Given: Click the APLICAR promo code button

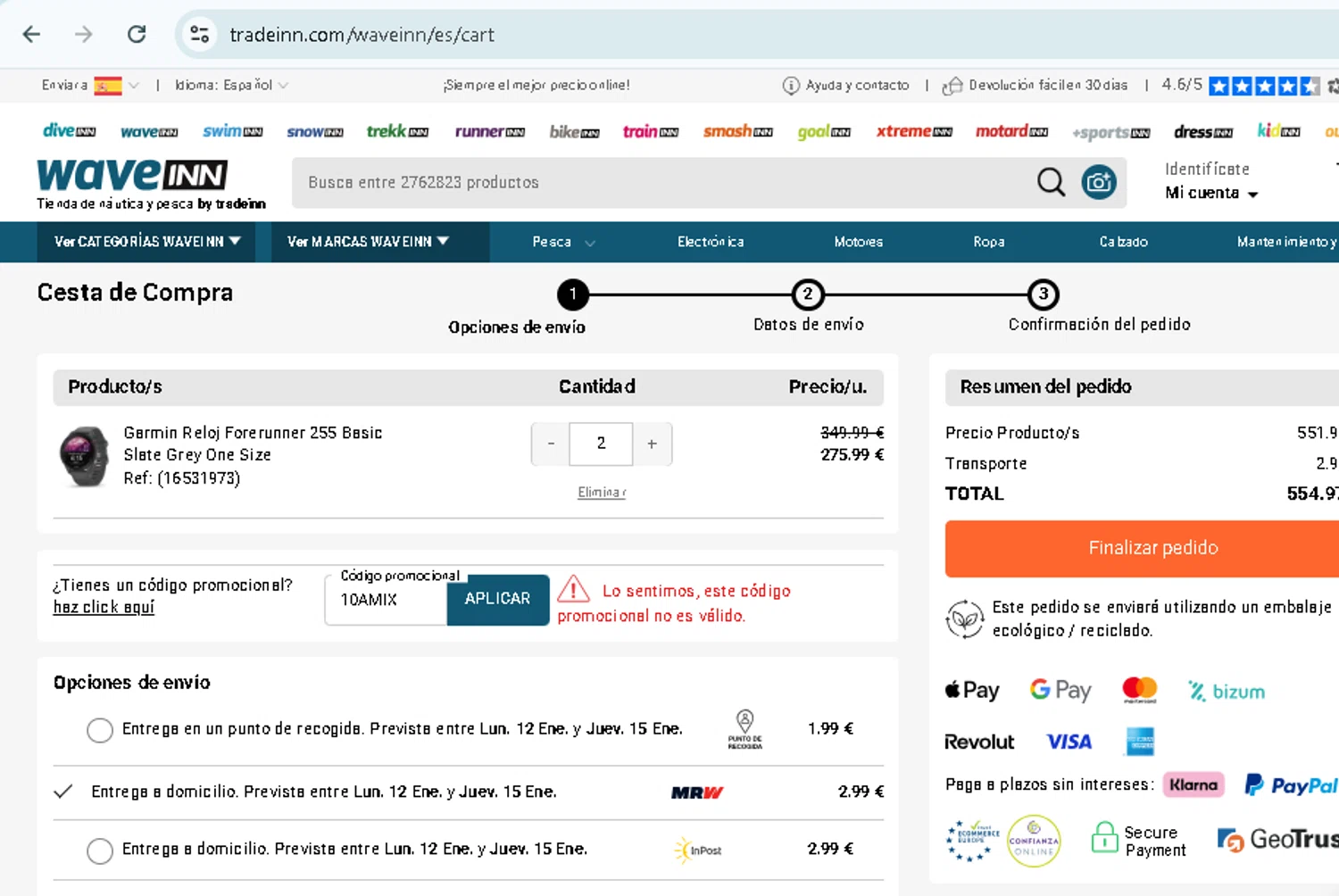Looking at the screenshot, I should pos(498,599).
